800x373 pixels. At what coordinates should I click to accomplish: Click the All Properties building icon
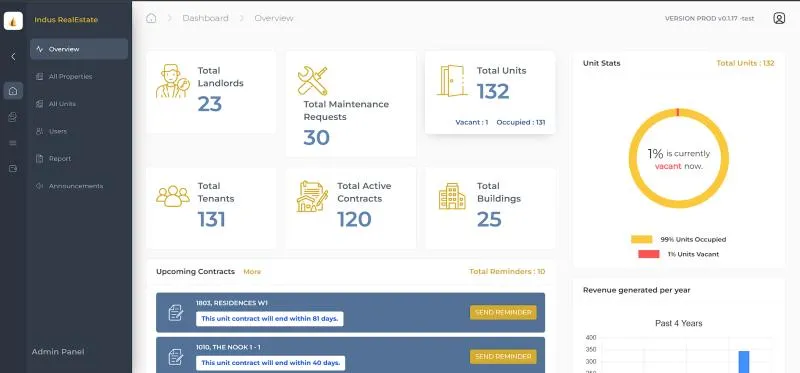coord(39,77)
